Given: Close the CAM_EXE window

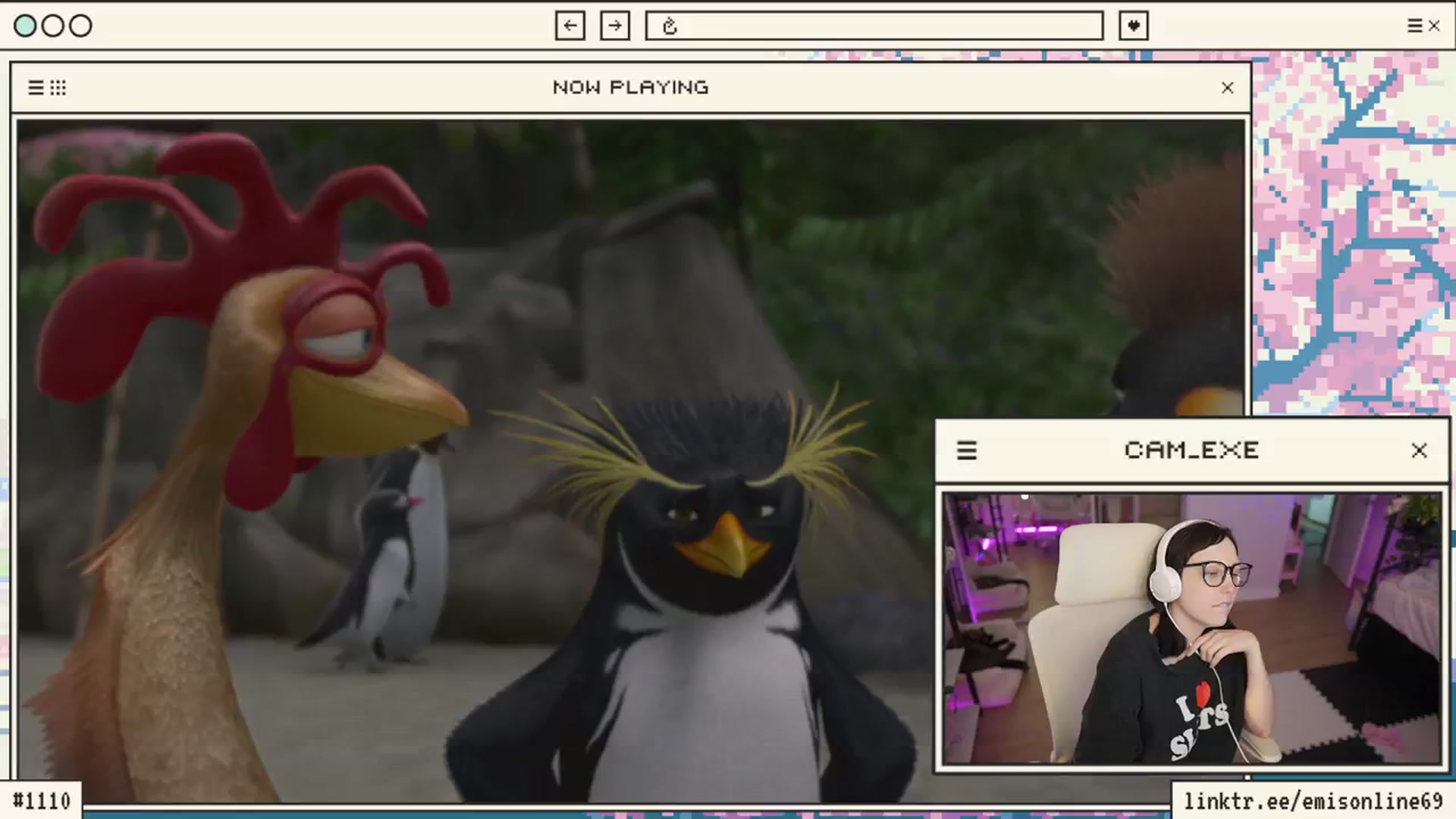Looking at the screenshot, I should [1420, 450].
